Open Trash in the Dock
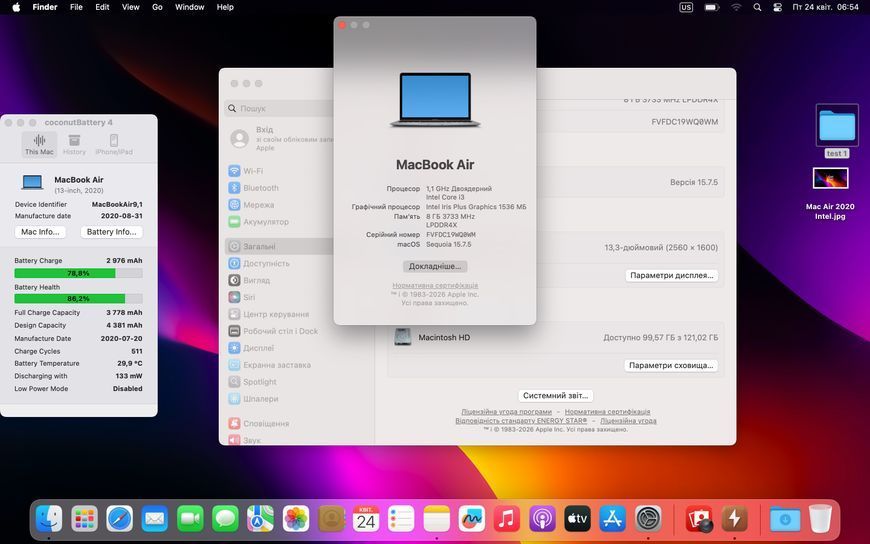 pos(821,519)
